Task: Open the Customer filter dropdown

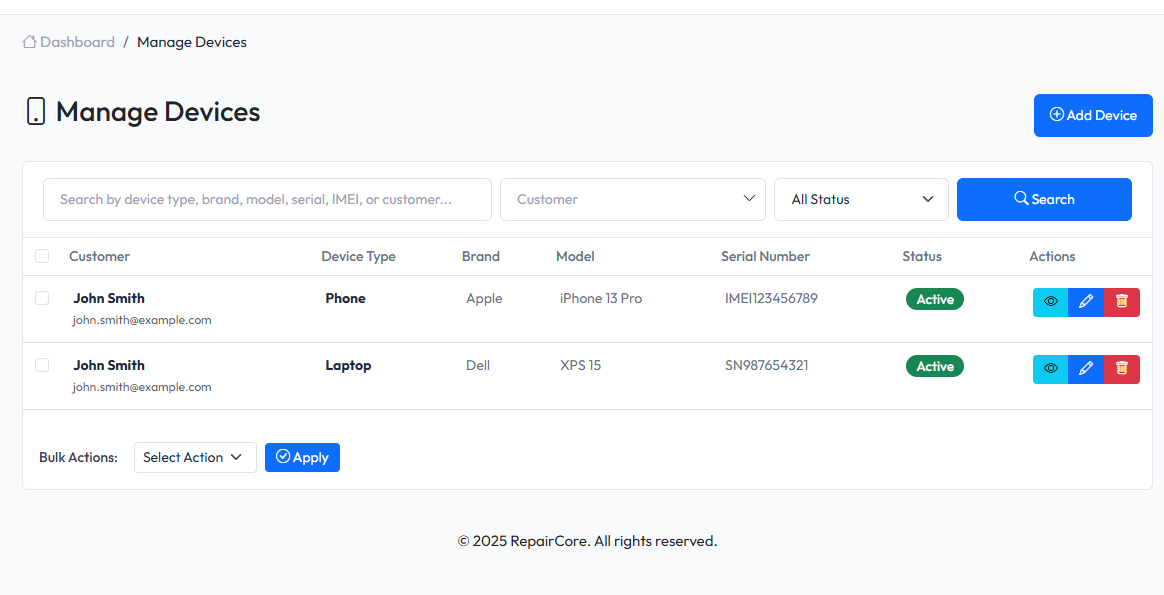Action: pyautogui.click(x=632, y=199)
